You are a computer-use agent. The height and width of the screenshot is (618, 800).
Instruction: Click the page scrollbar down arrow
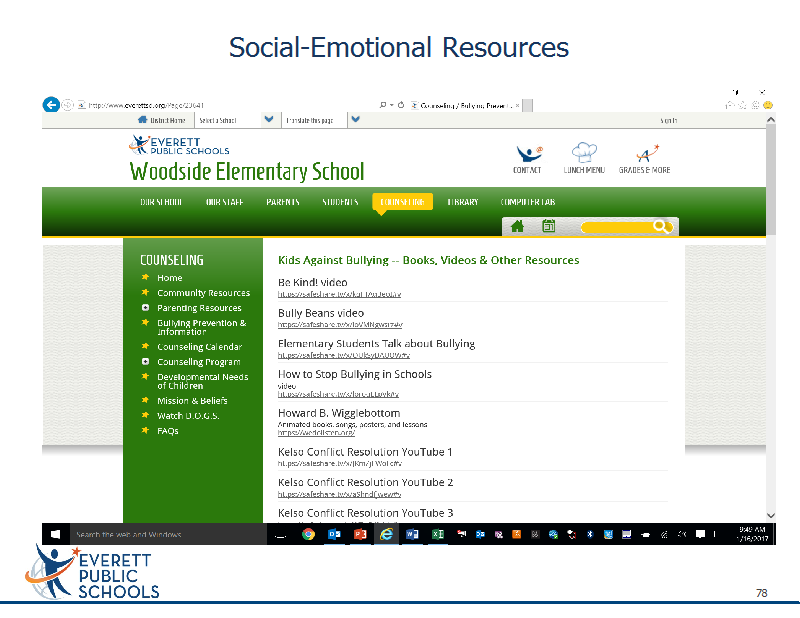pos(771,515)
